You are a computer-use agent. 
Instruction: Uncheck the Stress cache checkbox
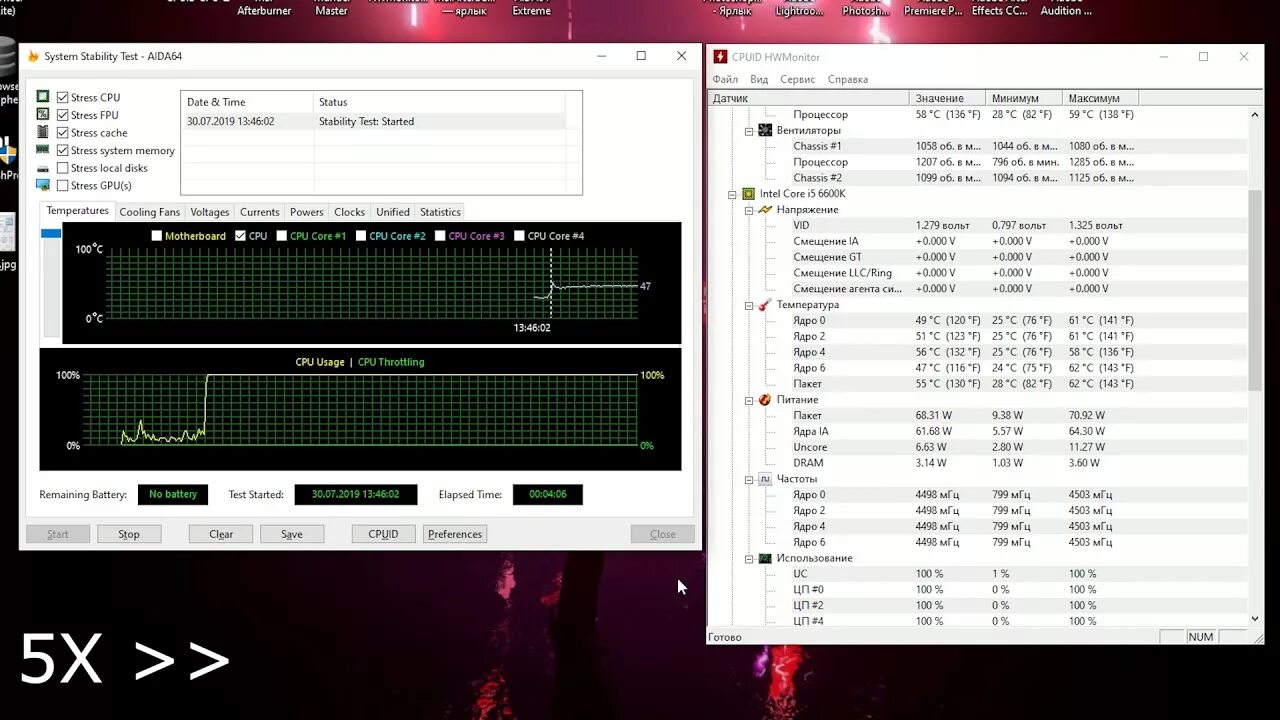pos(63,132)
